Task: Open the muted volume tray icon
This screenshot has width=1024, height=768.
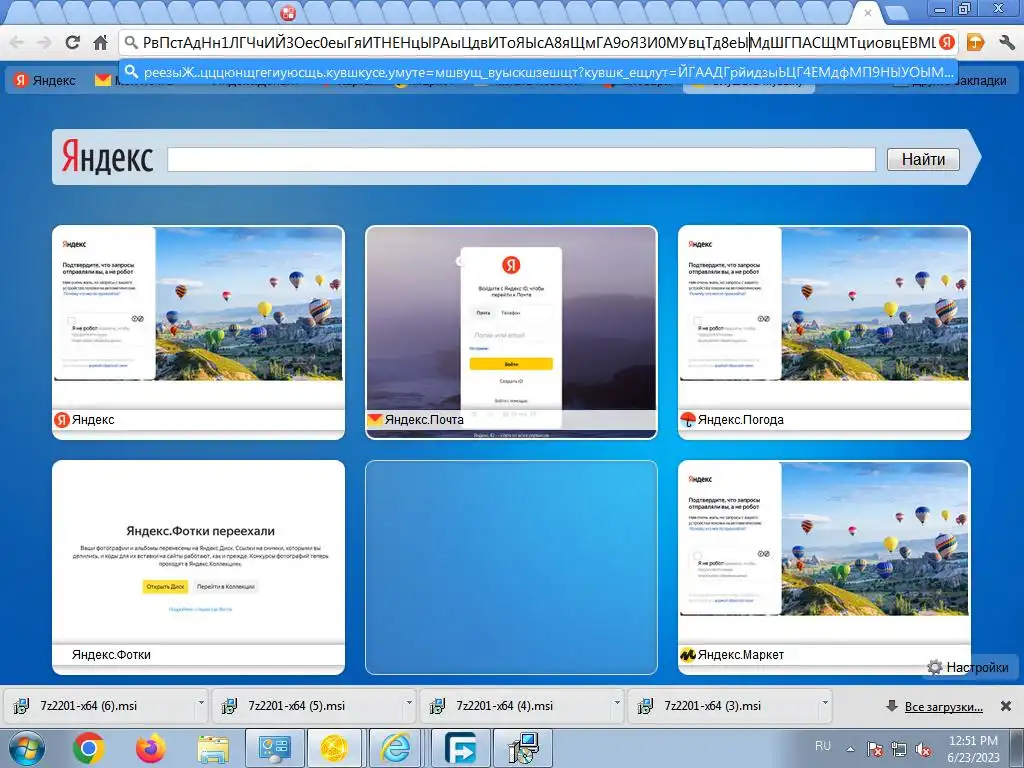Action: click(x=923, y=749)
